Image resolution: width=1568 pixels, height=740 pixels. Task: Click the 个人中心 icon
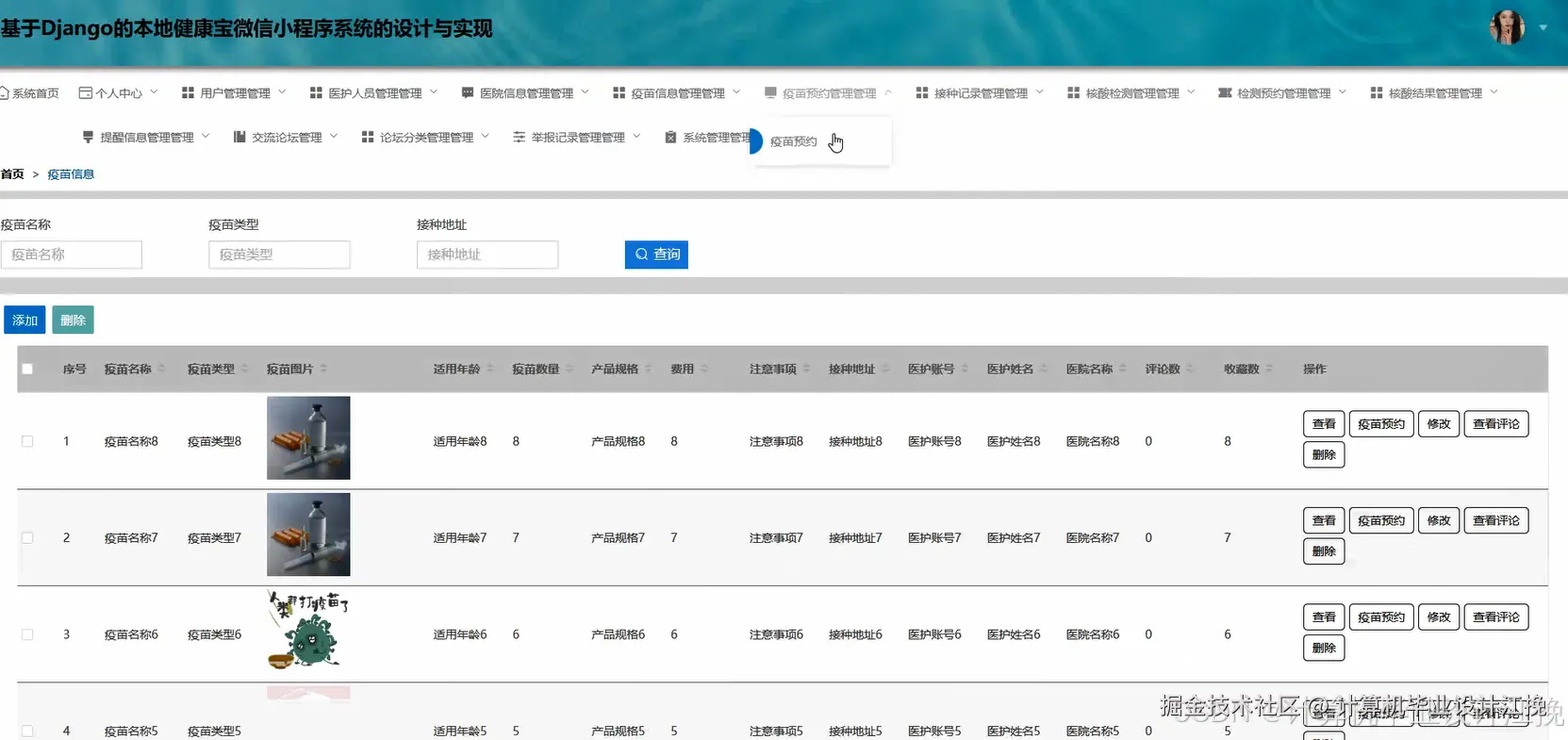click(x=85, y=93)
